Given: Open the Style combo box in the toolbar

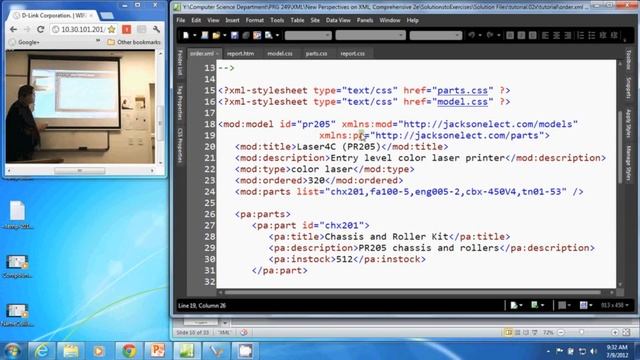Looking at the screenshot, I should click(308, 36).
